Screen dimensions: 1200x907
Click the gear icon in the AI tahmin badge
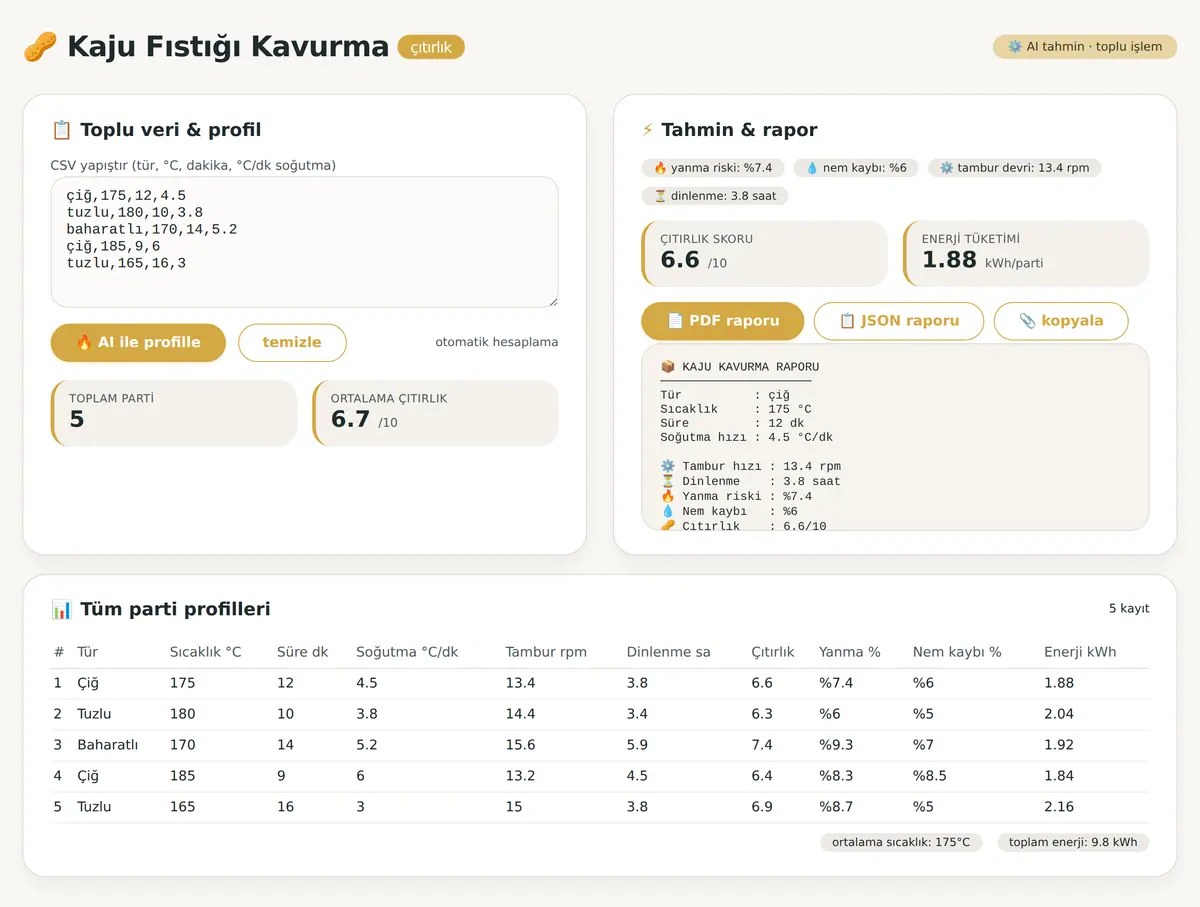[1014, 47]
